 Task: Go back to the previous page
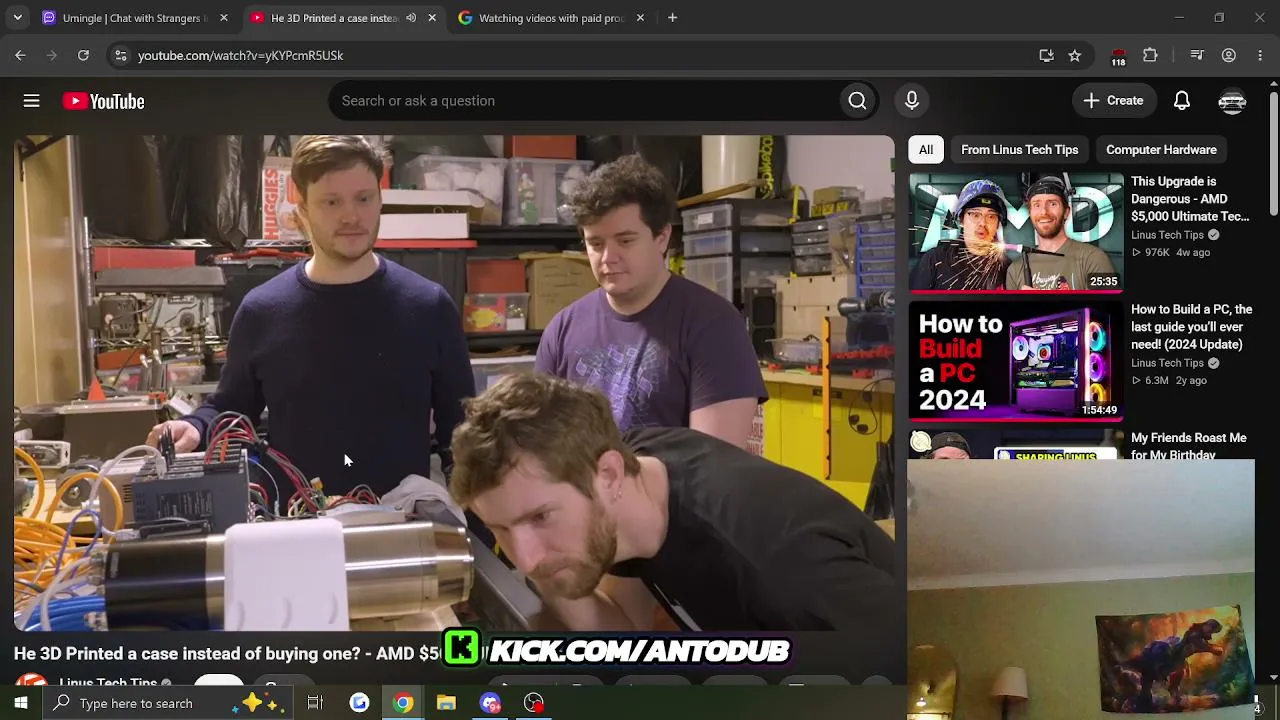pyautogui.click(x=20, y=55)
